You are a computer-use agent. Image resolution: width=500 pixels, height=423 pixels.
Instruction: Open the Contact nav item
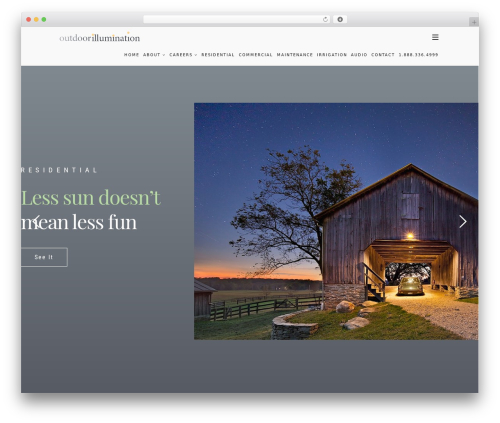pyautogui.click(x=383, y=55)
